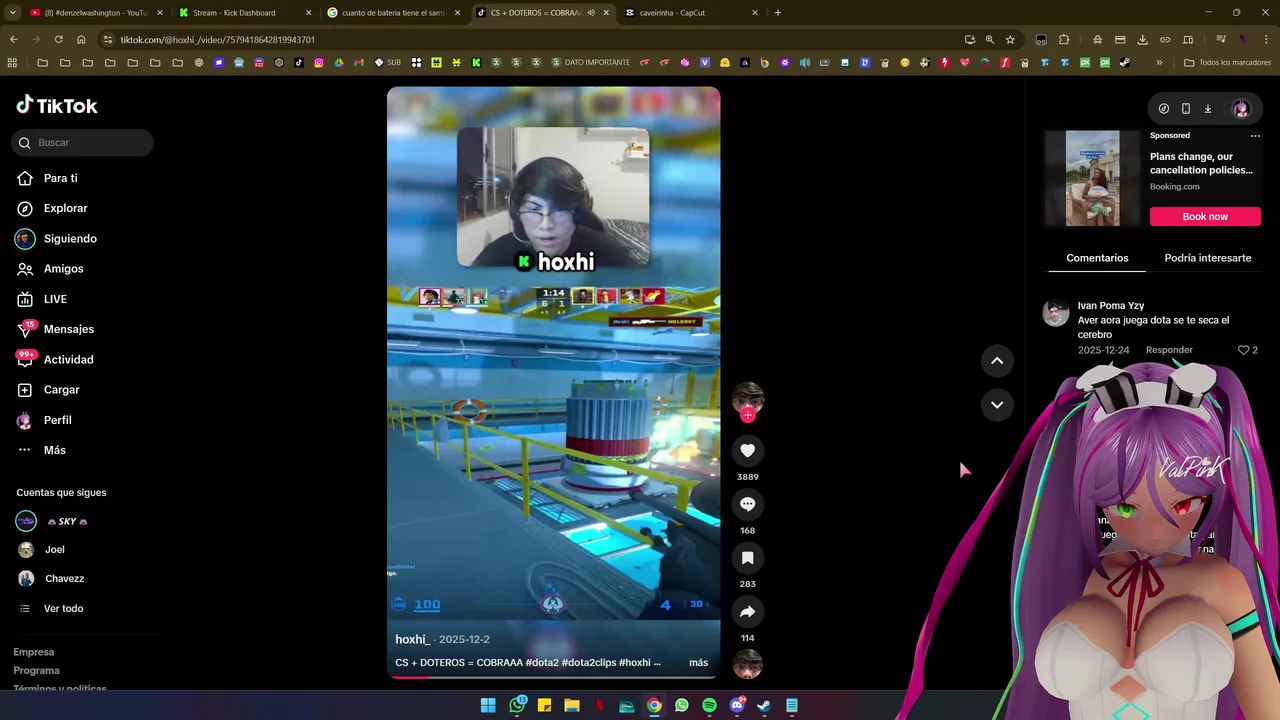Open the tab search dropdown arrow
This screenshot has width=1280, height=720.
pos(12,13)
